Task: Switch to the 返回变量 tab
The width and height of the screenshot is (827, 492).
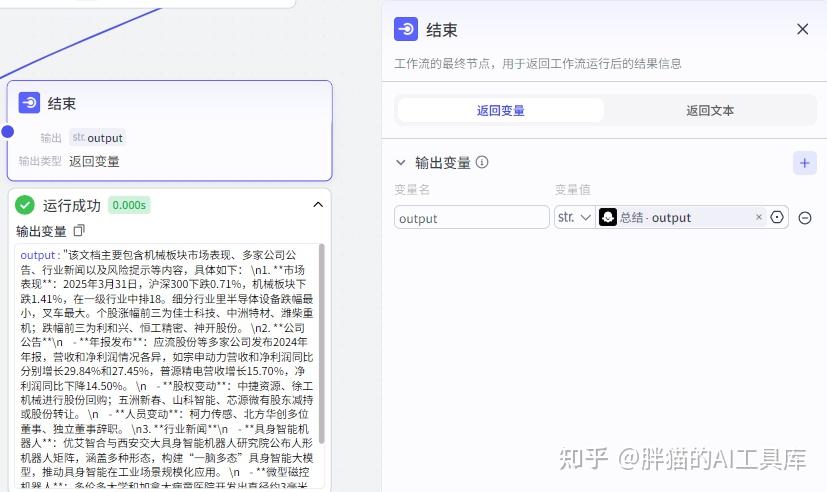Action: click(501, 110)
